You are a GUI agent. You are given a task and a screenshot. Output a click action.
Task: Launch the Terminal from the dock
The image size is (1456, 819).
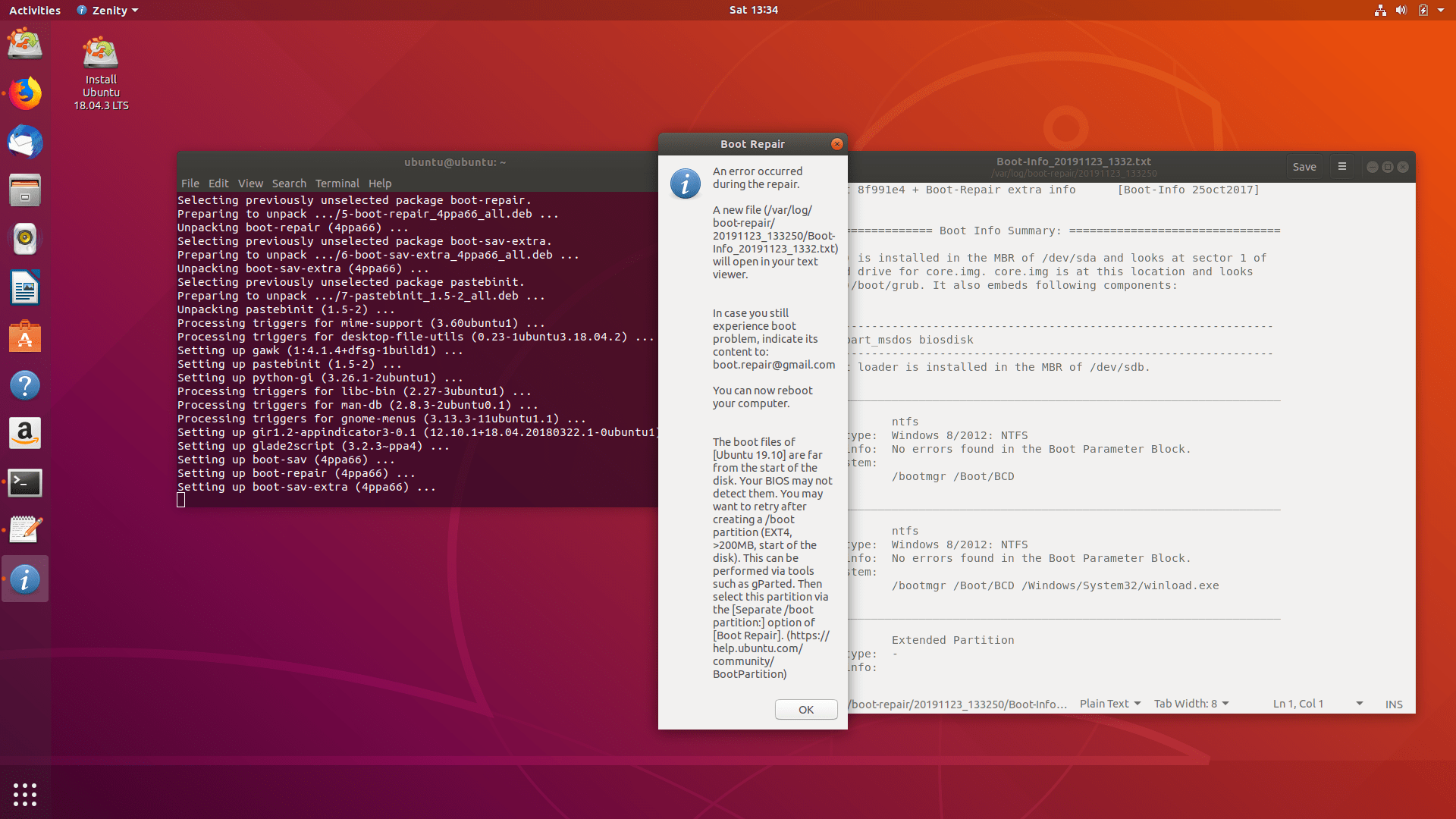(25, 482)
